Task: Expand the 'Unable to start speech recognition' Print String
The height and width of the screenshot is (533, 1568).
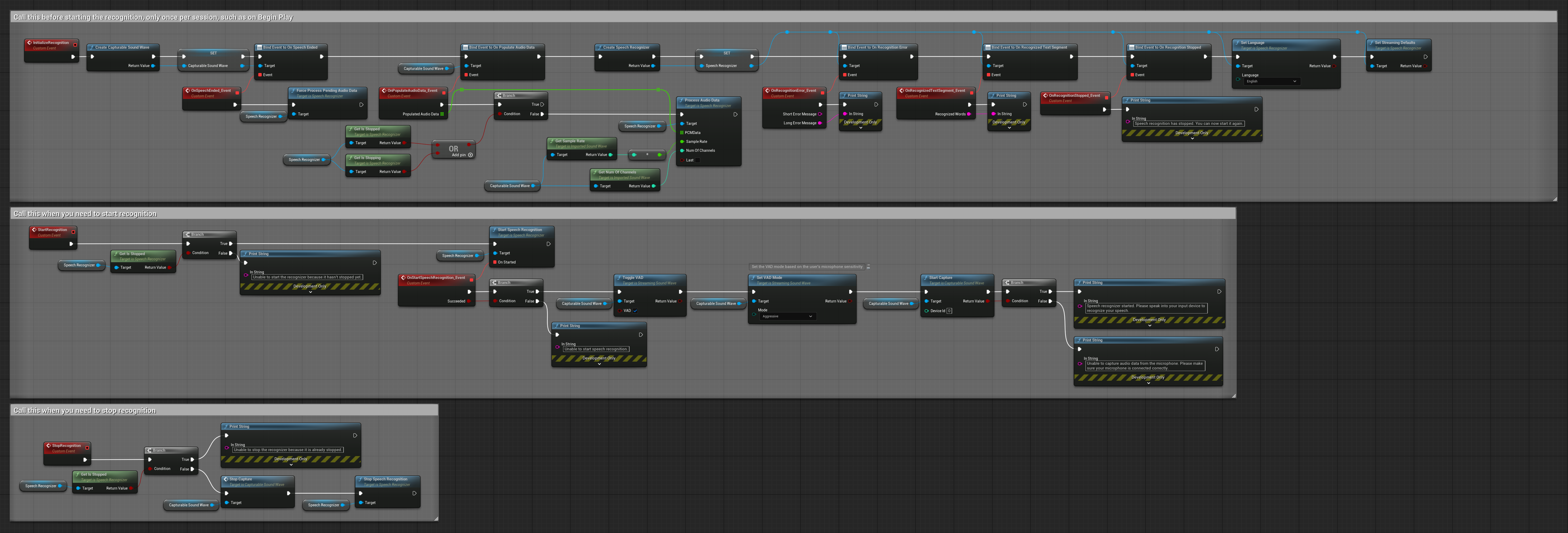Action: 599,364
